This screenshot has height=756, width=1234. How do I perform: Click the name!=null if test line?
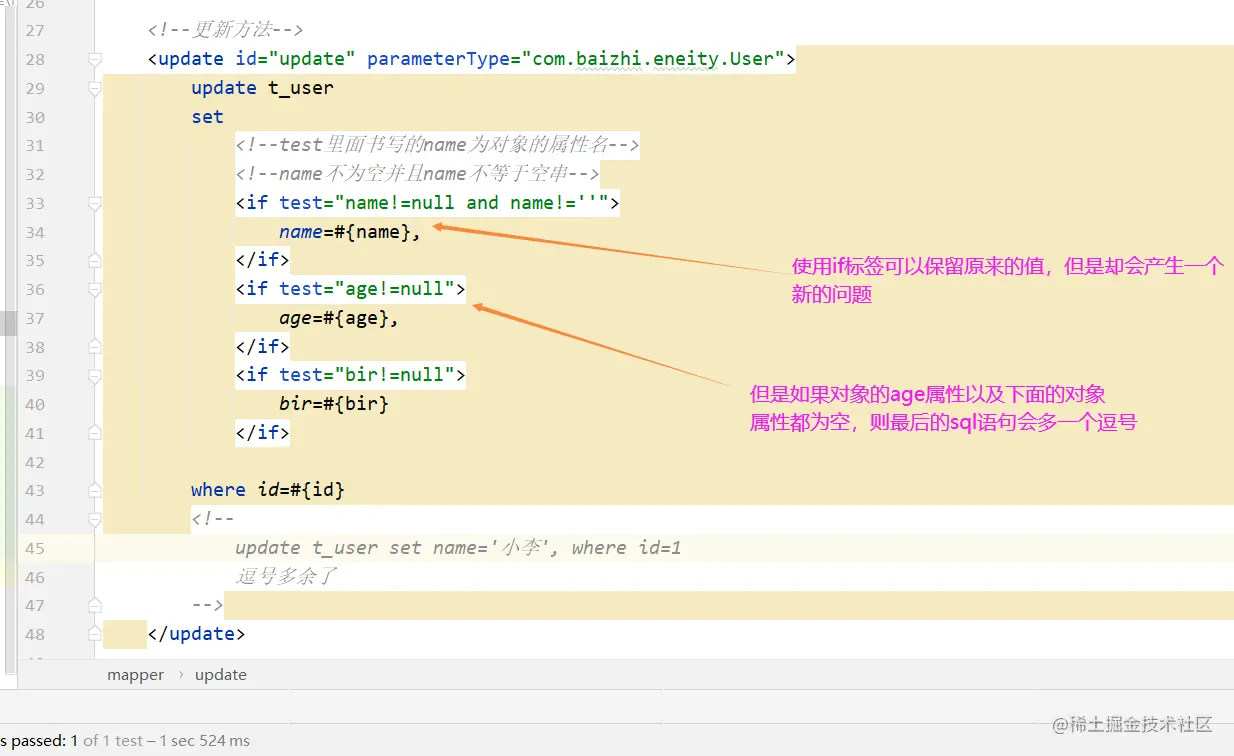pyautogui.click(x=428, y=203)
